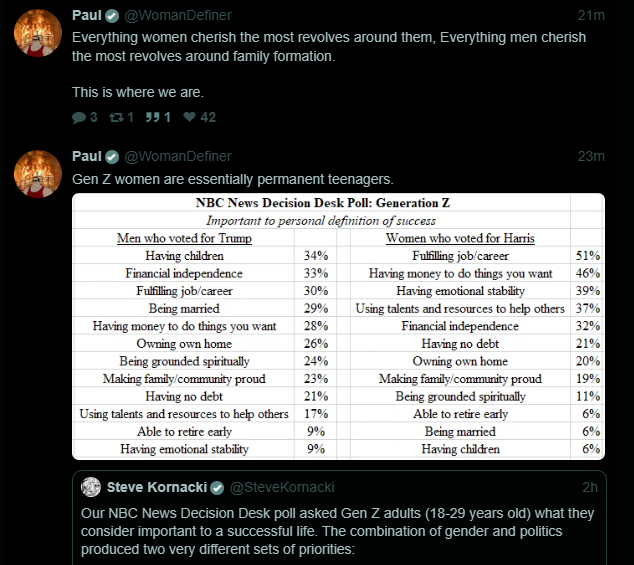Click Steve Kornacki's profile avatar
The height and width of the screenshot is (565, 634).
click(x=91, y=487)
